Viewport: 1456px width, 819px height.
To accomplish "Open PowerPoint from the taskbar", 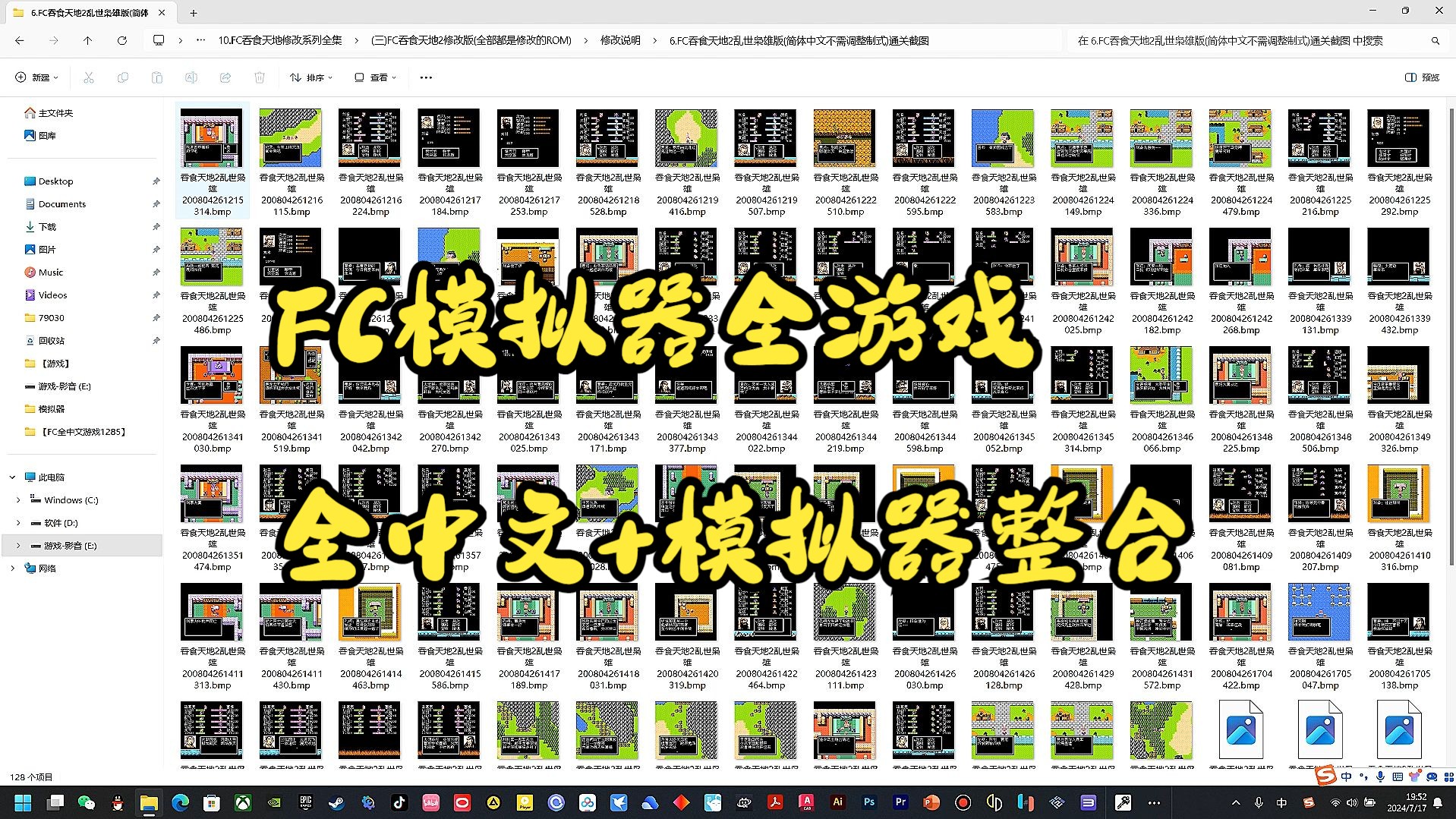I will (931, 802).
